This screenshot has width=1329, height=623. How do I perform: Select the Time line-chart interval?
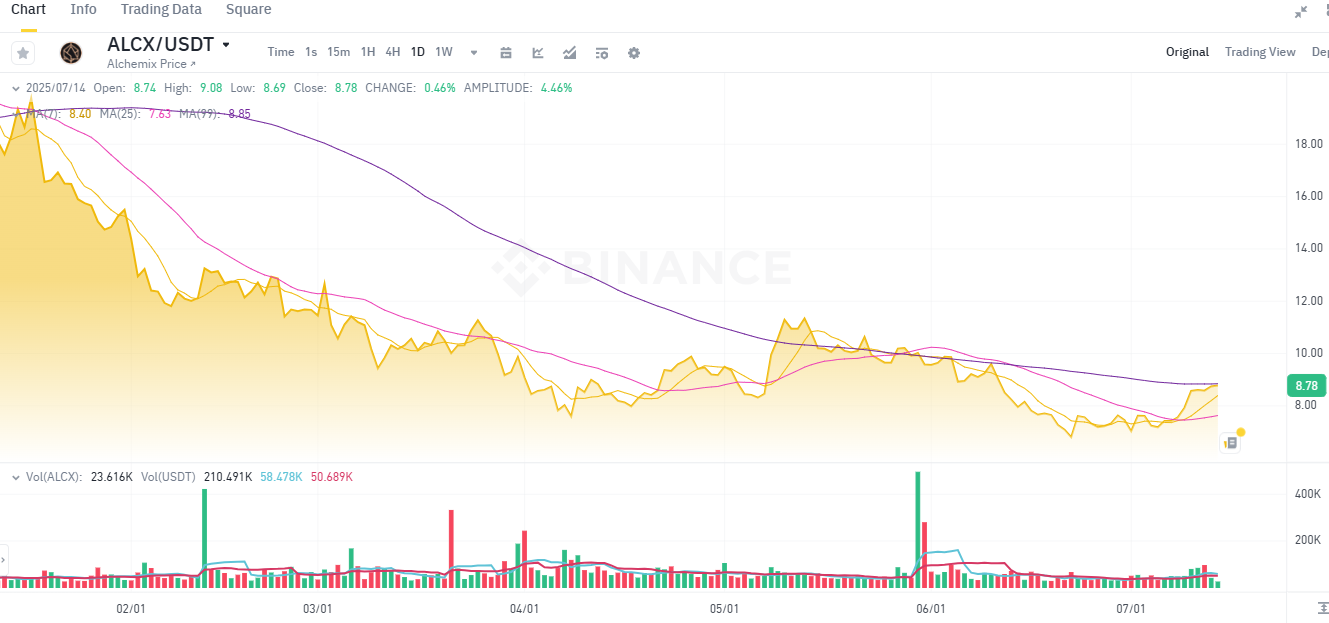(x=281, y=52)
